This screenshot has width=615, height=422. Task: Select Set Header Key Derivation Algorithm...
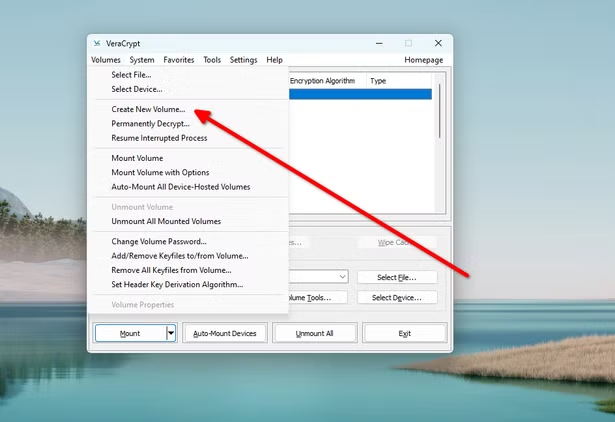coord(176,284)
